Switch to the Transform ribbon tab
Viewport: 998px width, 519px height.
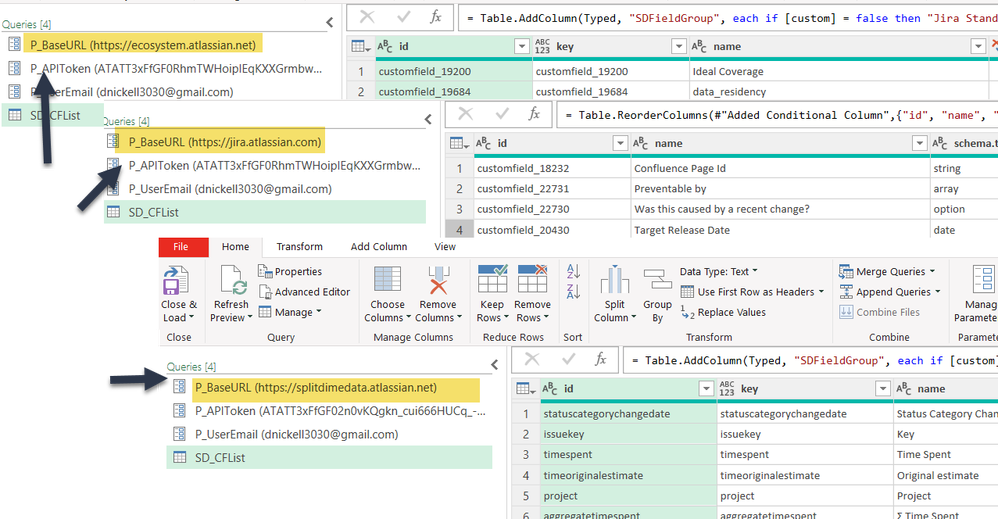pyautogui.click(x=299, y=247)
